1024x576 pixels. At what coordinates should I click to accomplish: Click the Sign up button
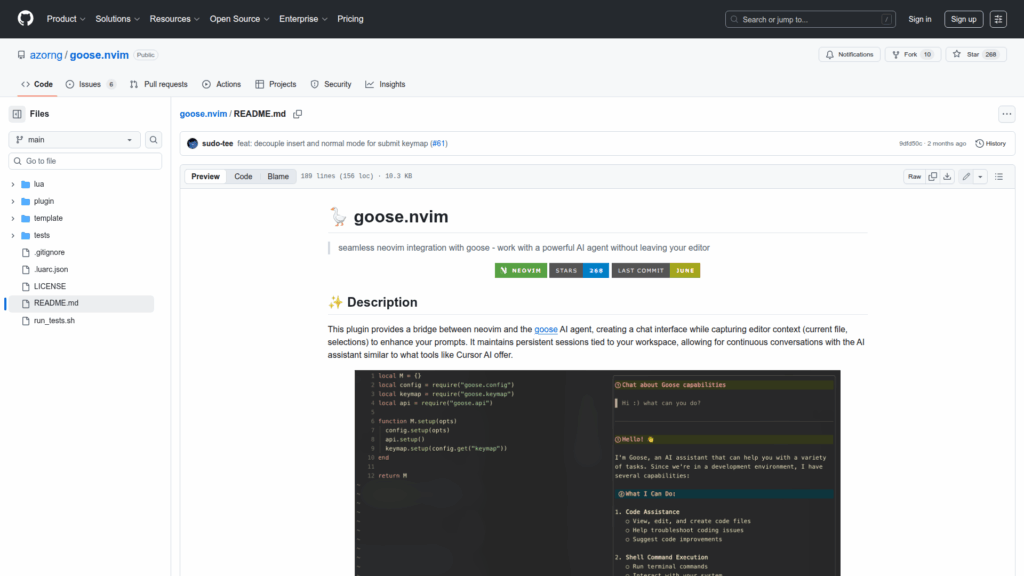pyautogui.click(x=963, y=19)
